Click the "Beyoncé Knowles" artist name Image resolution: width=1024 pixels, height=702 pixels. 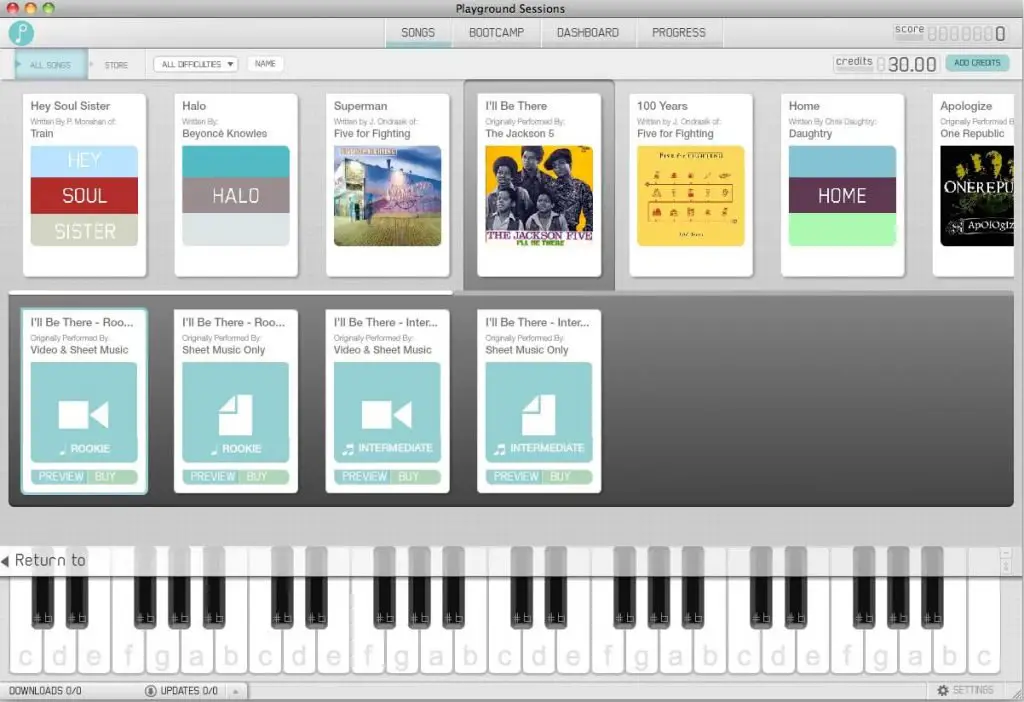[225, 133]
